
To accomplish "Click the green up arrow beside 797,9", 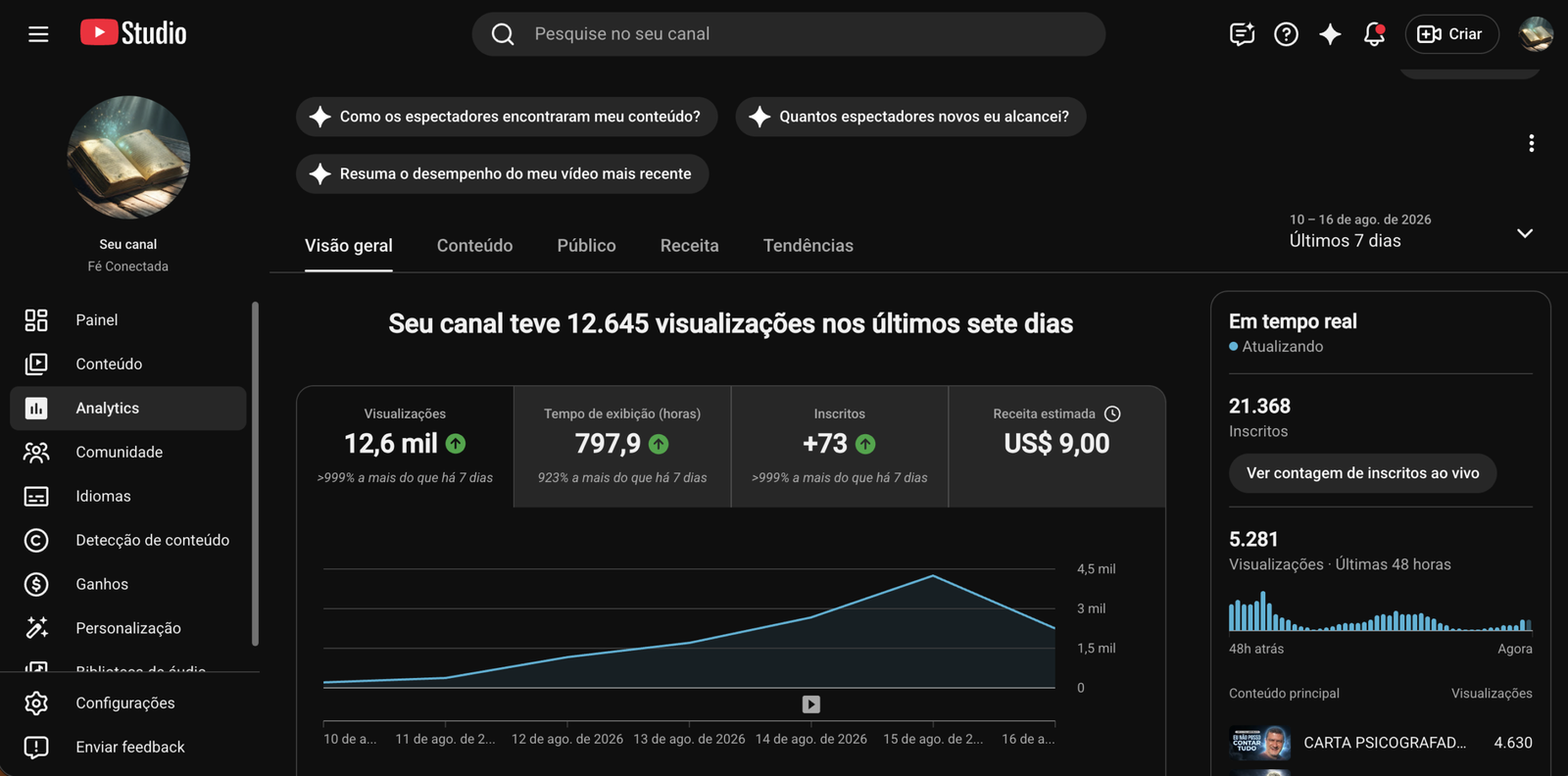I will pos(659,444).
